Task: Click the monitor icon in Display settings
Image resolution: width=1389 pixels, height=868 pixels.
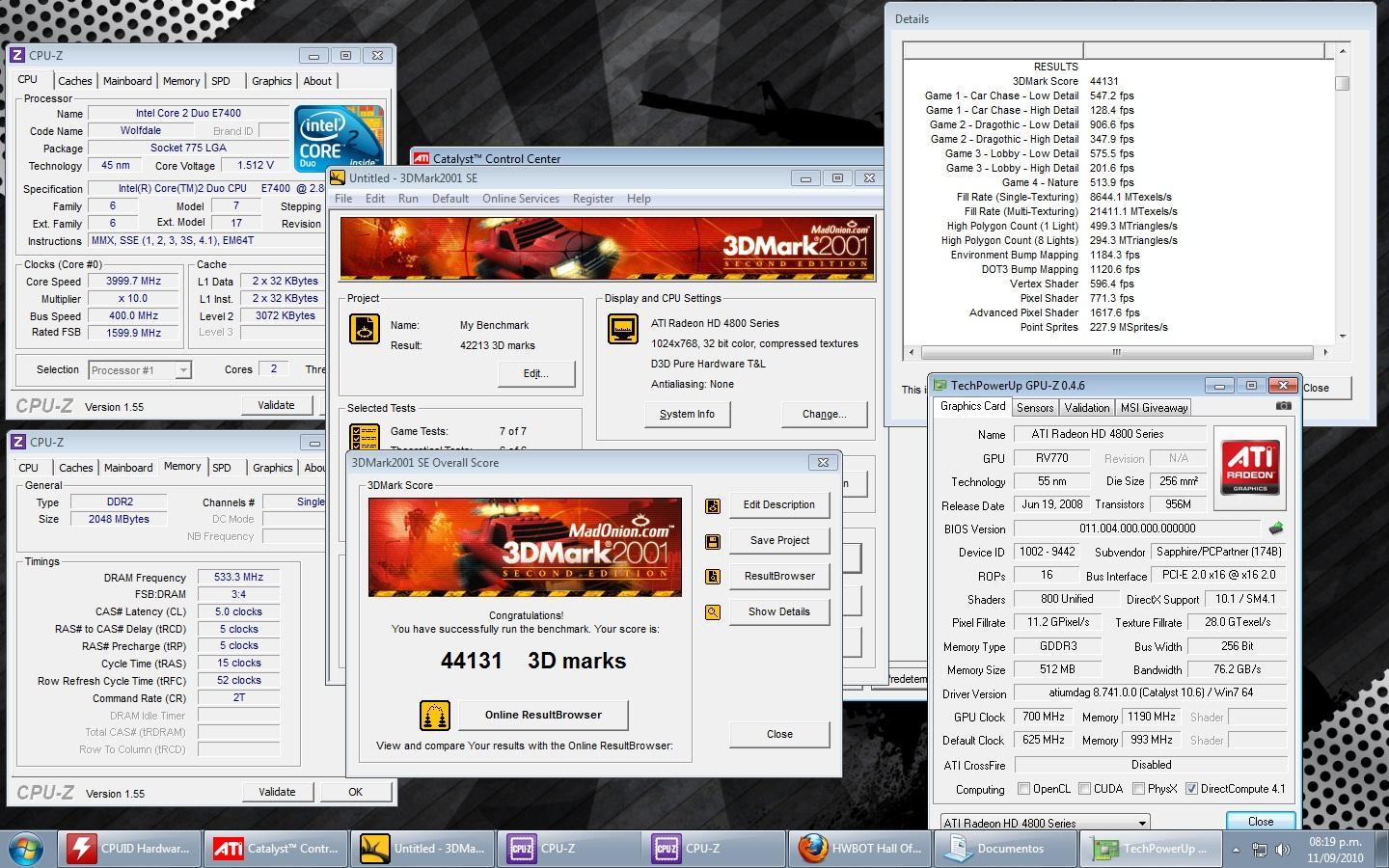Action: coord(623,328)
